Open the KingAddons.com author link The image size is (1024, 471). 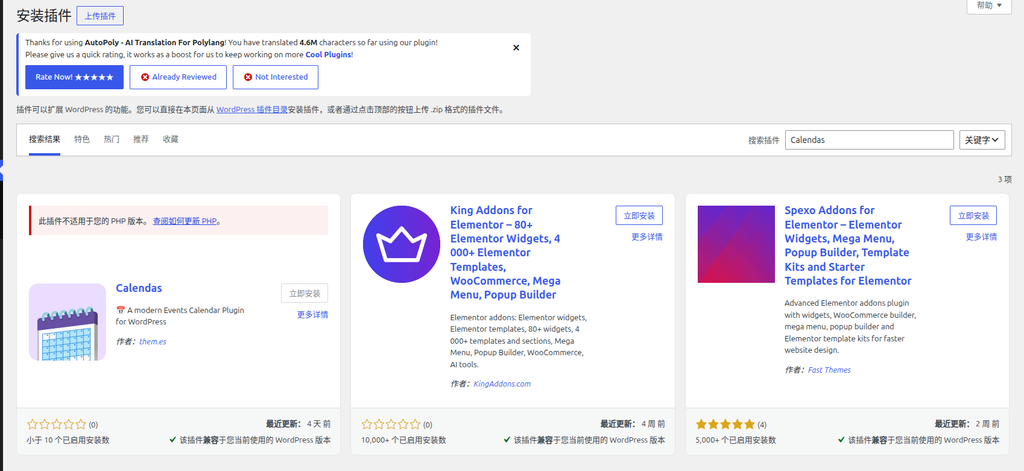[502, 384]
